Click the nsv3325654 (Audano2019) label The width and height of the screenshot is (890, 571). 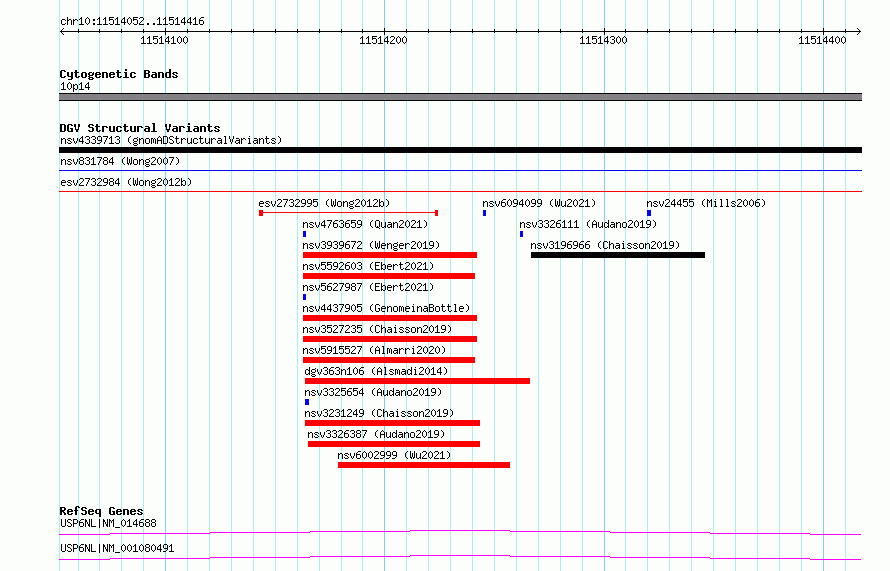click(373, 392)
